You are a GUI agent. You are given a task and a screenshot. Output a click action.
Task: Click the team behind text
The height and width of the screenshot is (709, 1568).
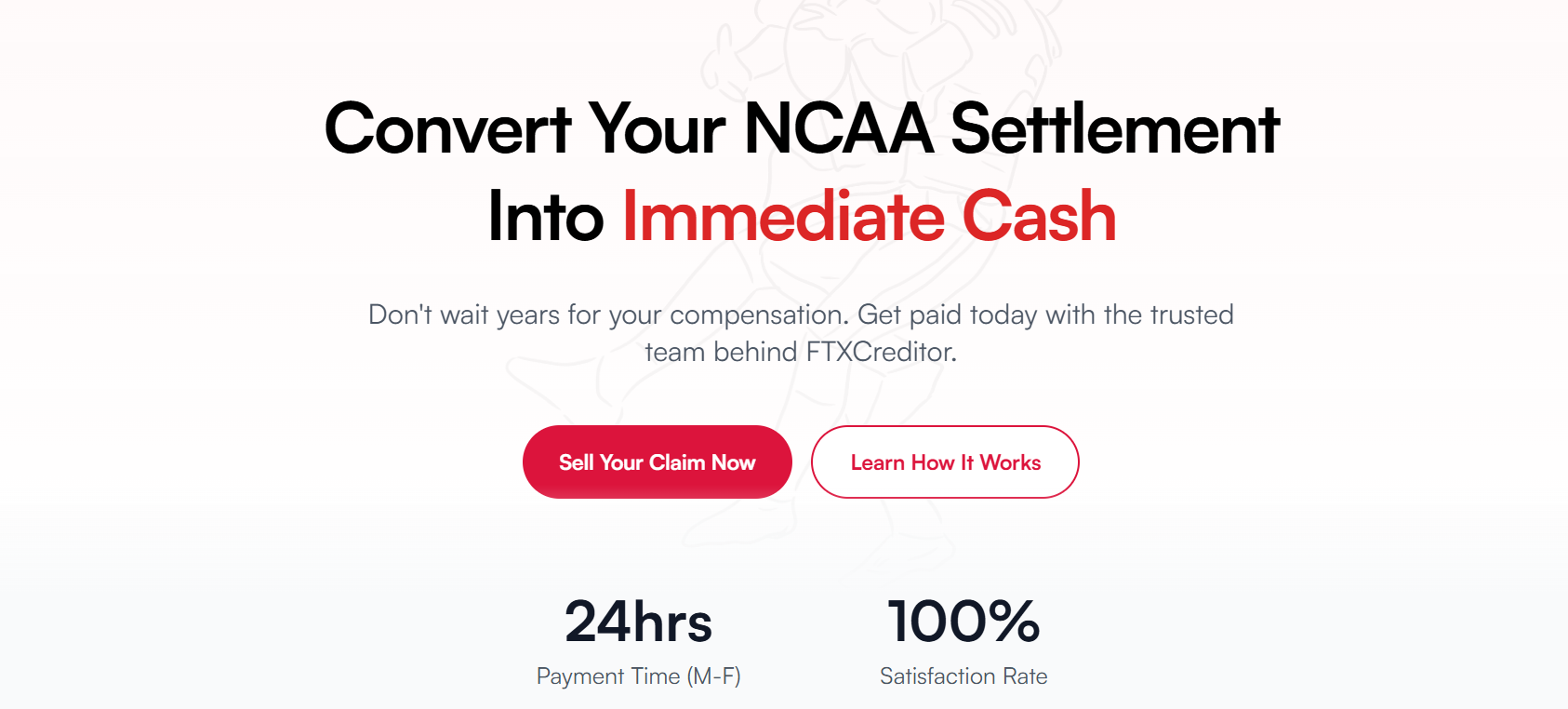click(721, 352)
